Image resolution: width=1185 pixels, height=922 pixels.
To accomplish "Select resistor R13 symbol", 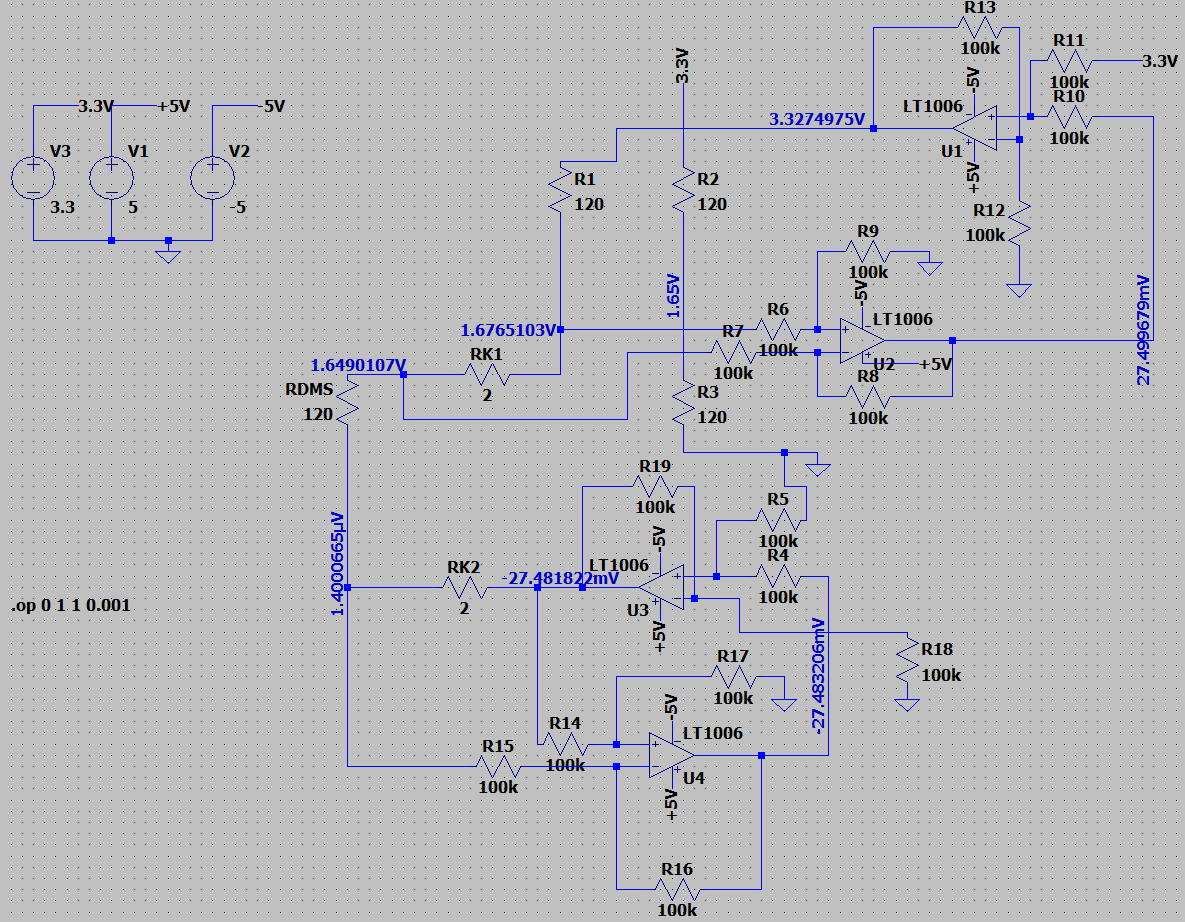I will click(980, 28).
